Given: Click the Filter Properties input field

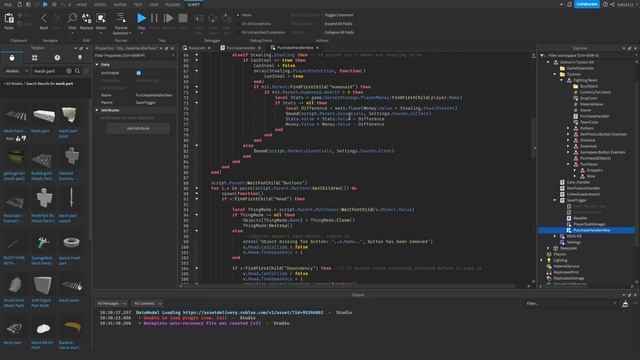Looking at the screenshot, I should click(x=135, y=56).
